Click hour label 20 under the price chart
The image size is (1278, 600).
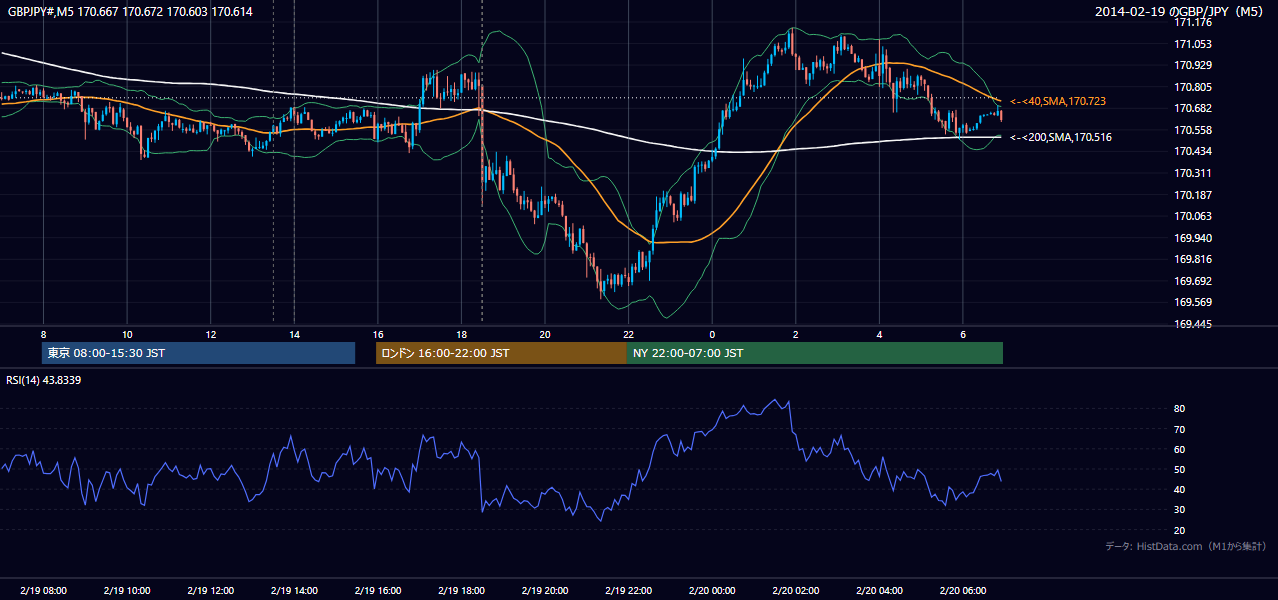544,334
